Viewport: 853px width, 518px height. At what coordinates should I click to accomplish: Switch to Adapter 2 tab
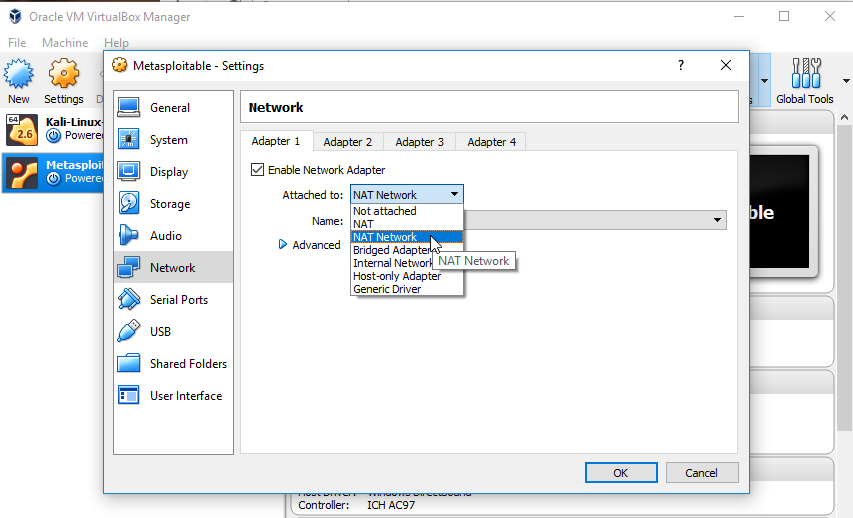click(348, 142)
